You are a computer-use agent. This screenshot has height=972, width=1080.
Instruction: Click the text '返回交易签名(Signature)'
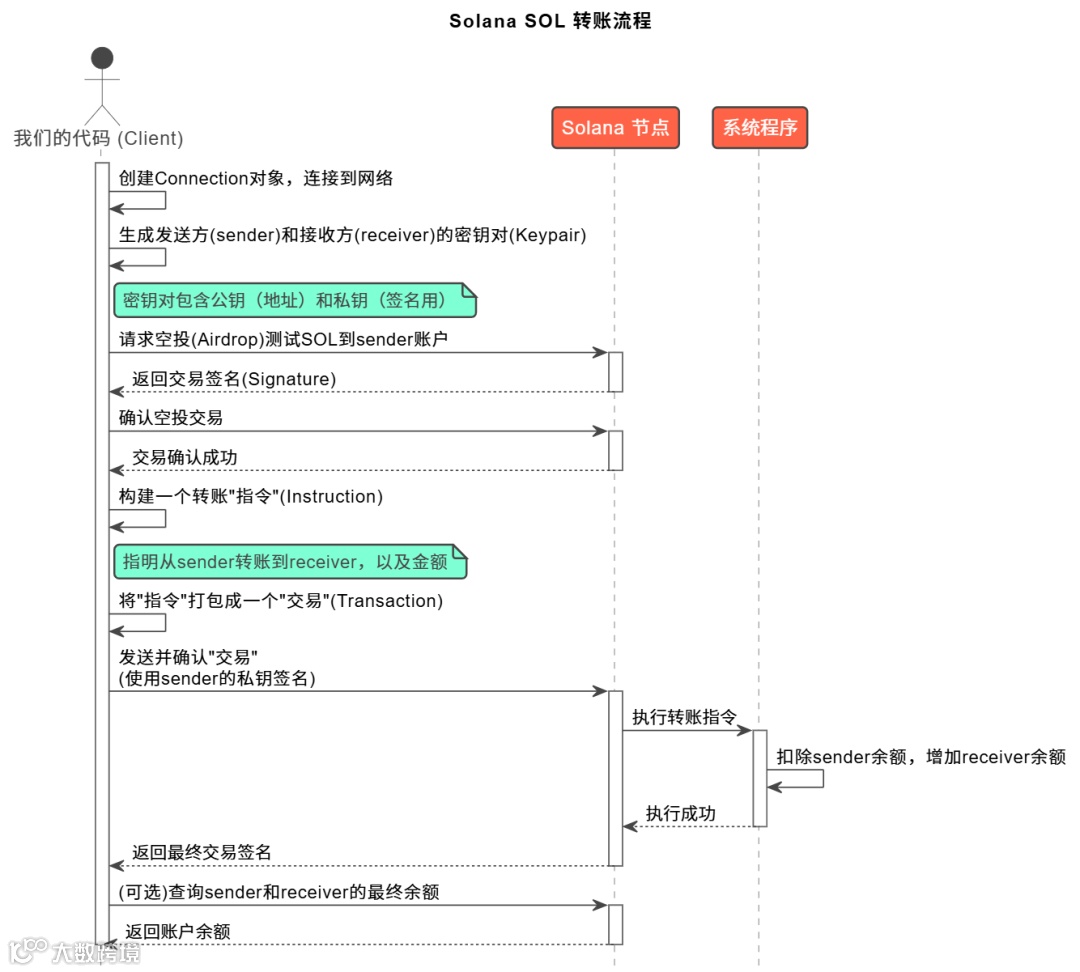234,379
